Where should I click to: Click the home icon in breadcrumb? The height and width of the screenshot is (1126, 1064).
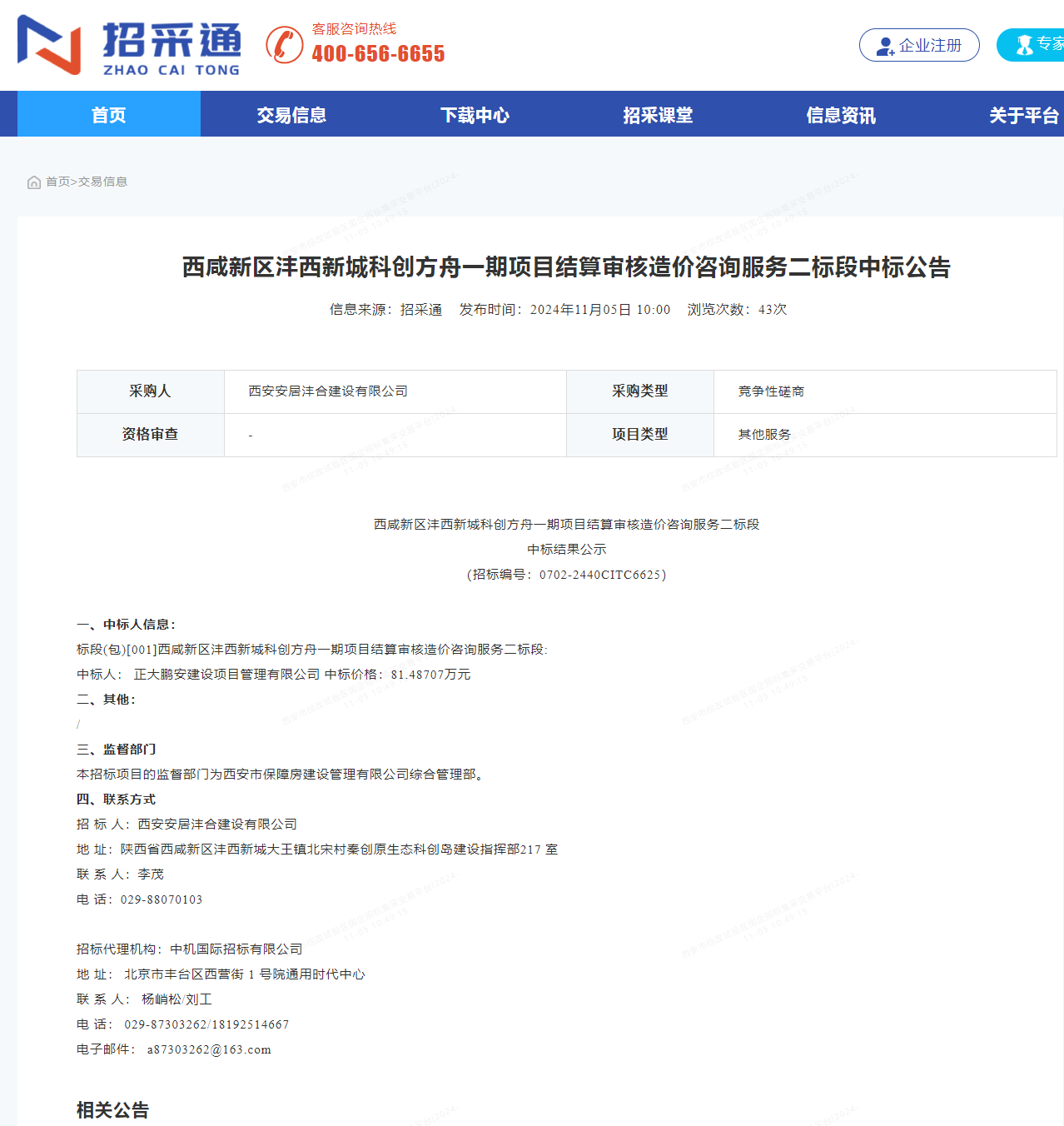[34, 182]
